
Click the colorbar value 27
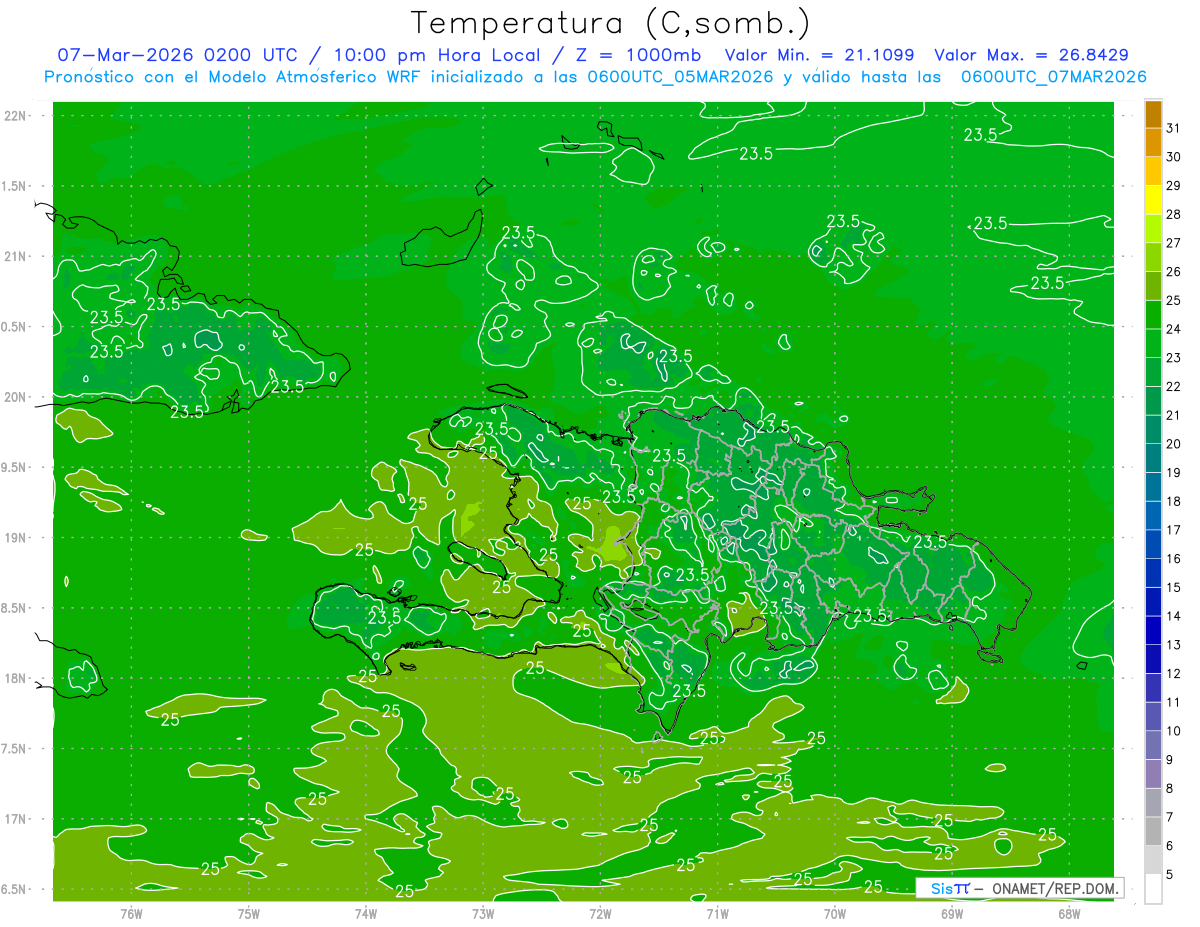(1174, 242)
